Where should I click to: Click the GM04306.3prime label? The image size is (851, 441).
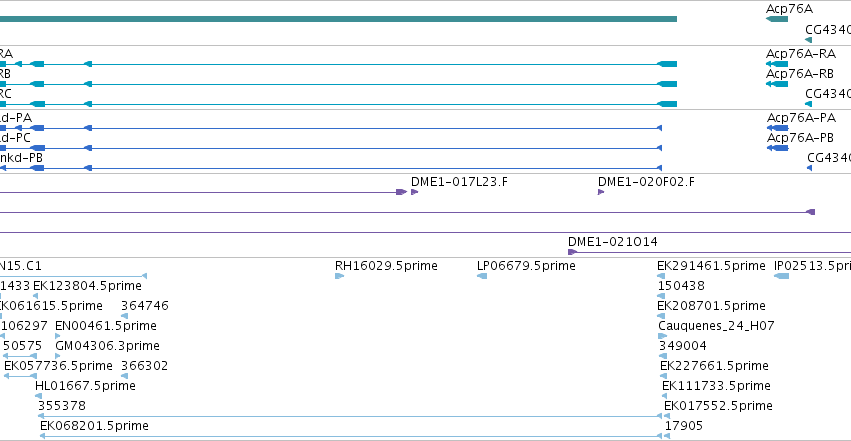(107, 346)
